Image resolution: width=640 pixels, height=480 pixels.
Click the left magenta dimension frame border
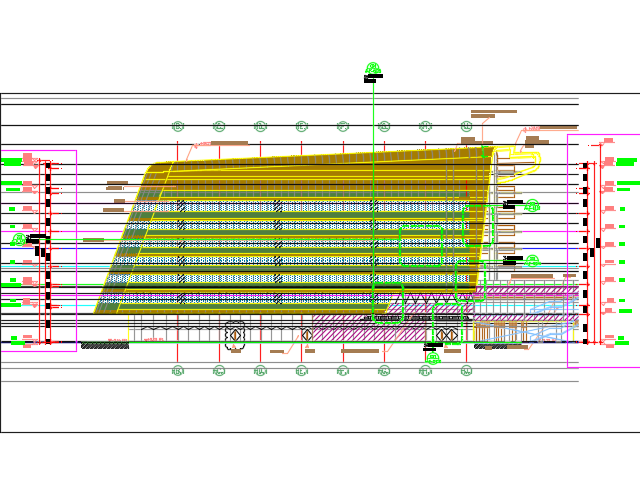(76, 250)
